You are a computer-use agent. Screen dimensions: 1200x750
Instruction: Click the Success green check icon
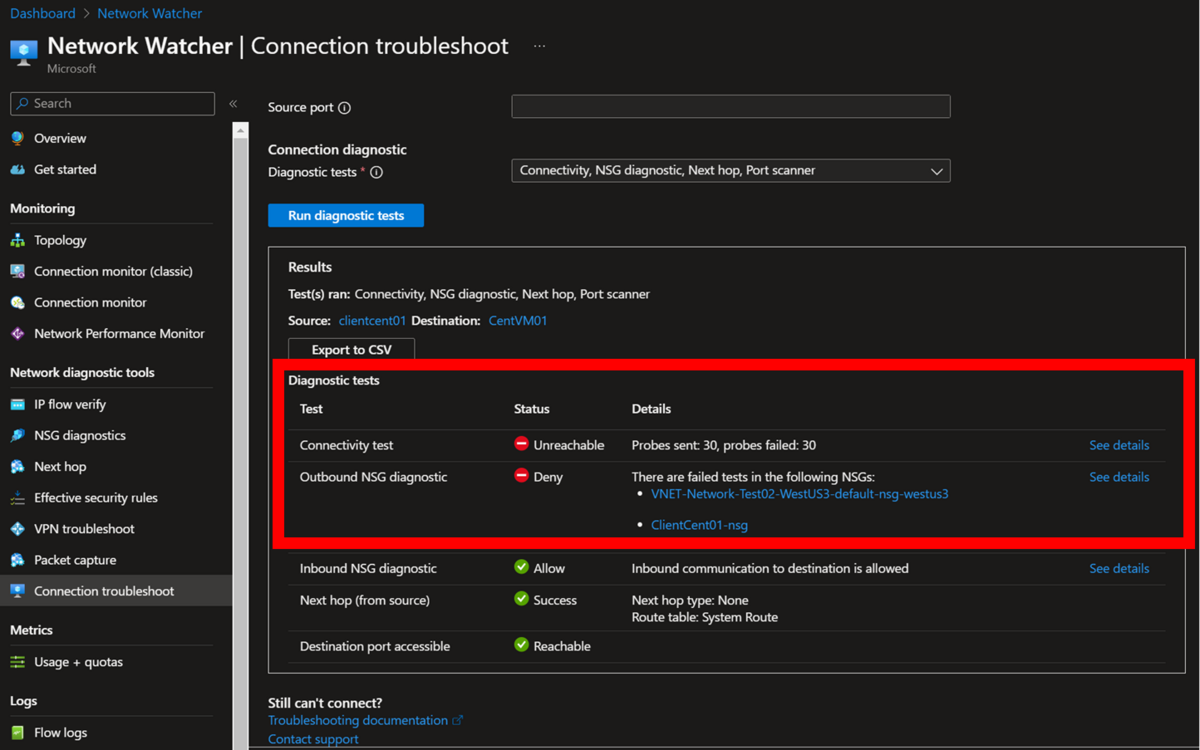[x=521, y=599]
